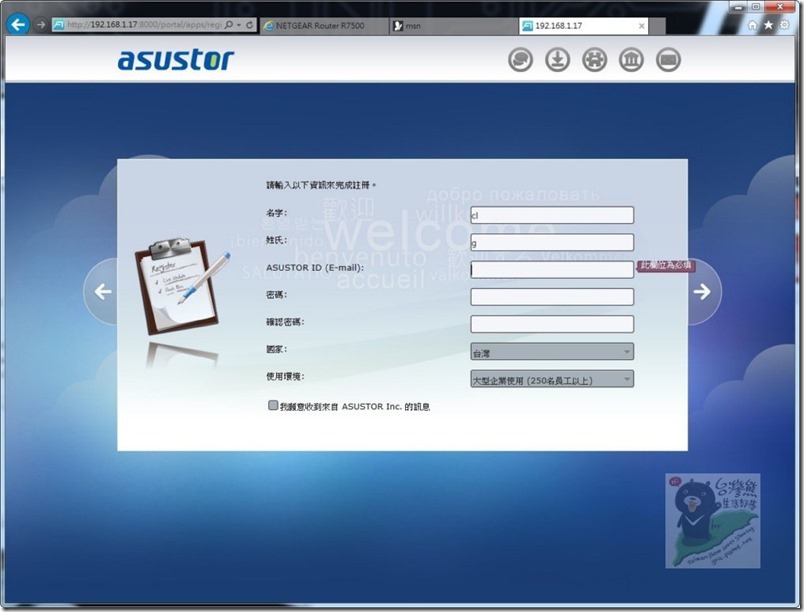Viewport: 804px width, 612px height.
Task: Switch to the NETGEAR Router R7500 tab
Action: point(324,26)
